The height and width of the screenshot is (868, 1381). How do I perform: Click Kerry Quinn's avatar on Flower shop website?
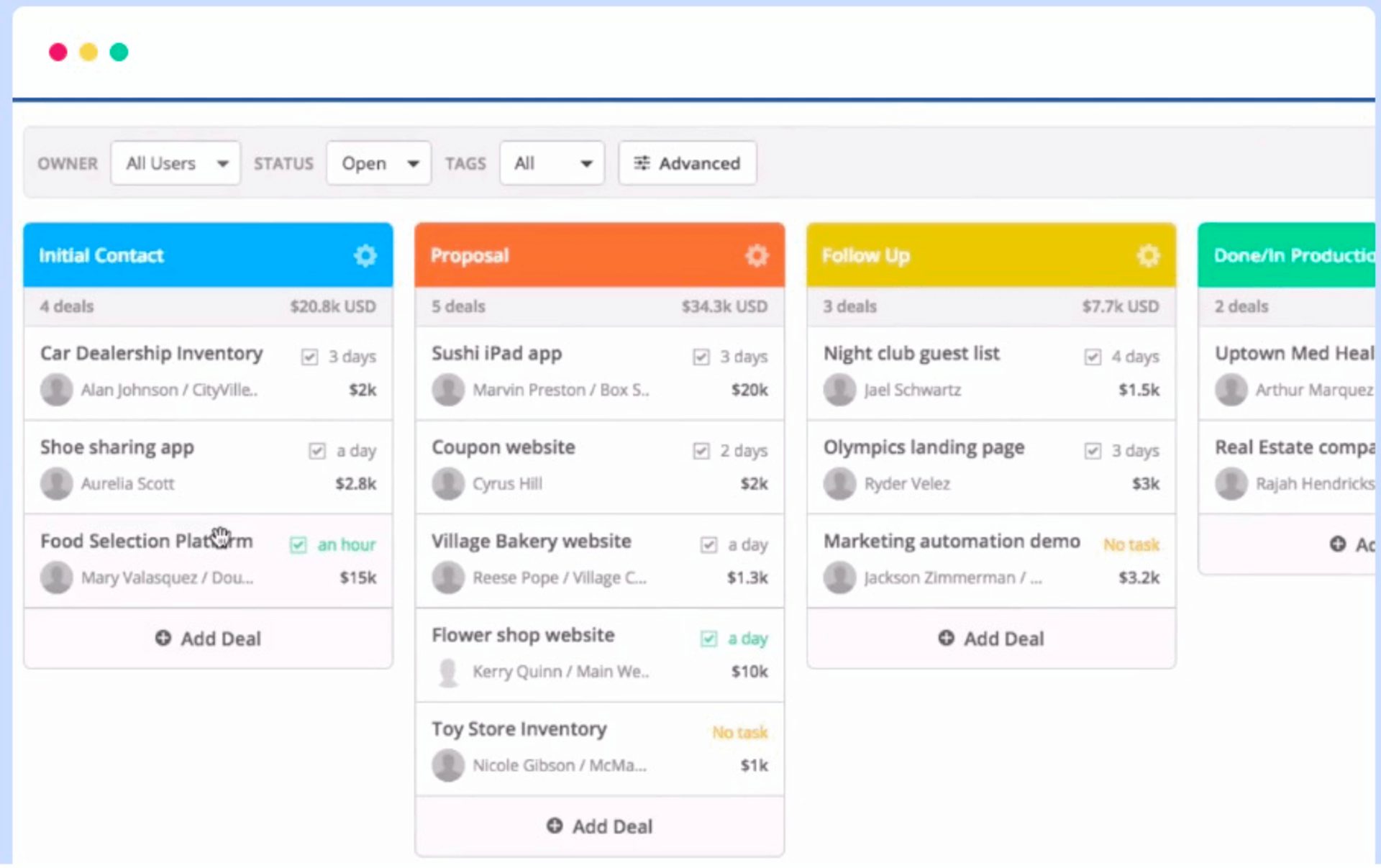click(x=448, y=671)
